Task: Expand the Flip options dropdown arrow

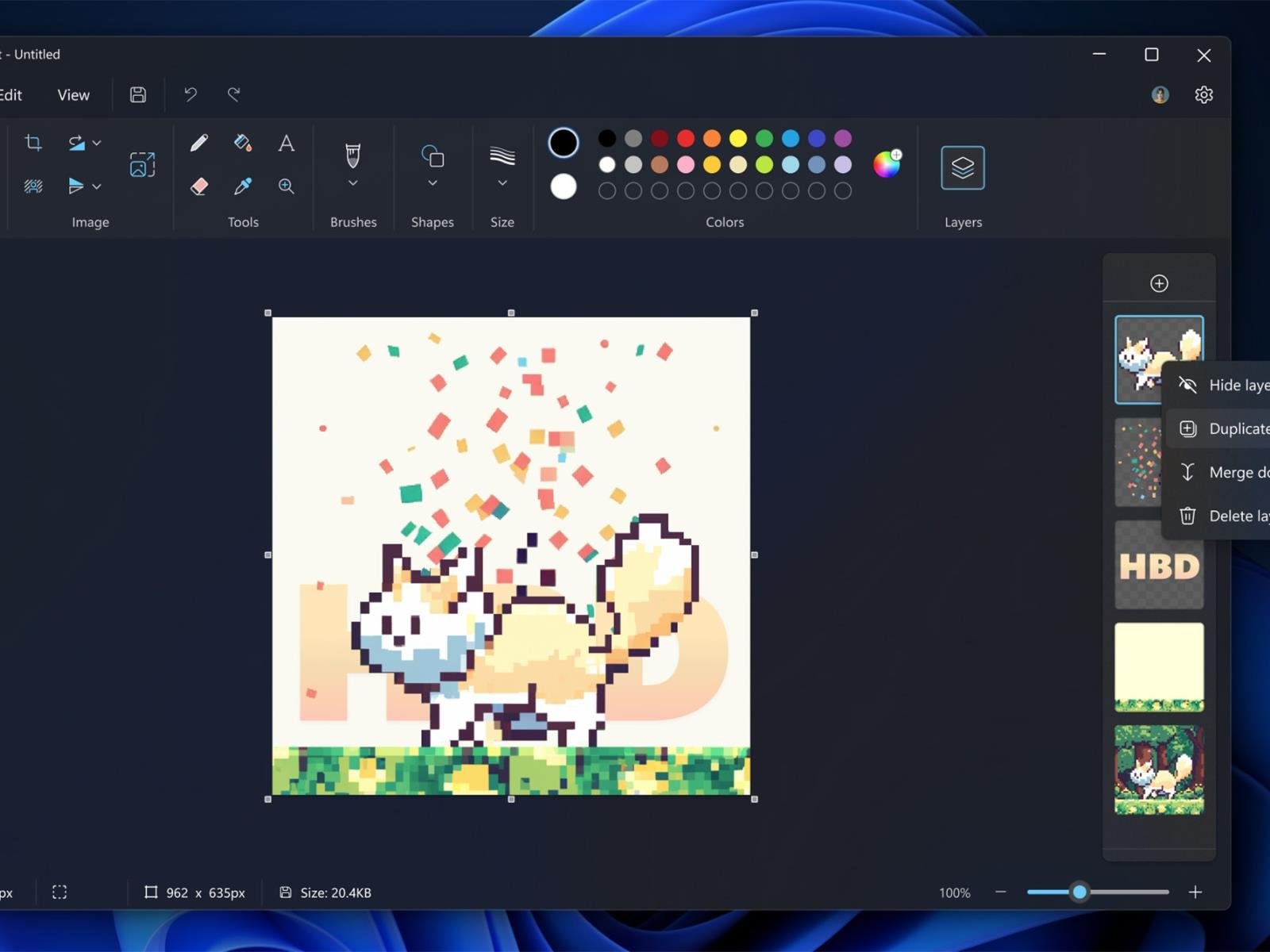Action: pos(97,186)
